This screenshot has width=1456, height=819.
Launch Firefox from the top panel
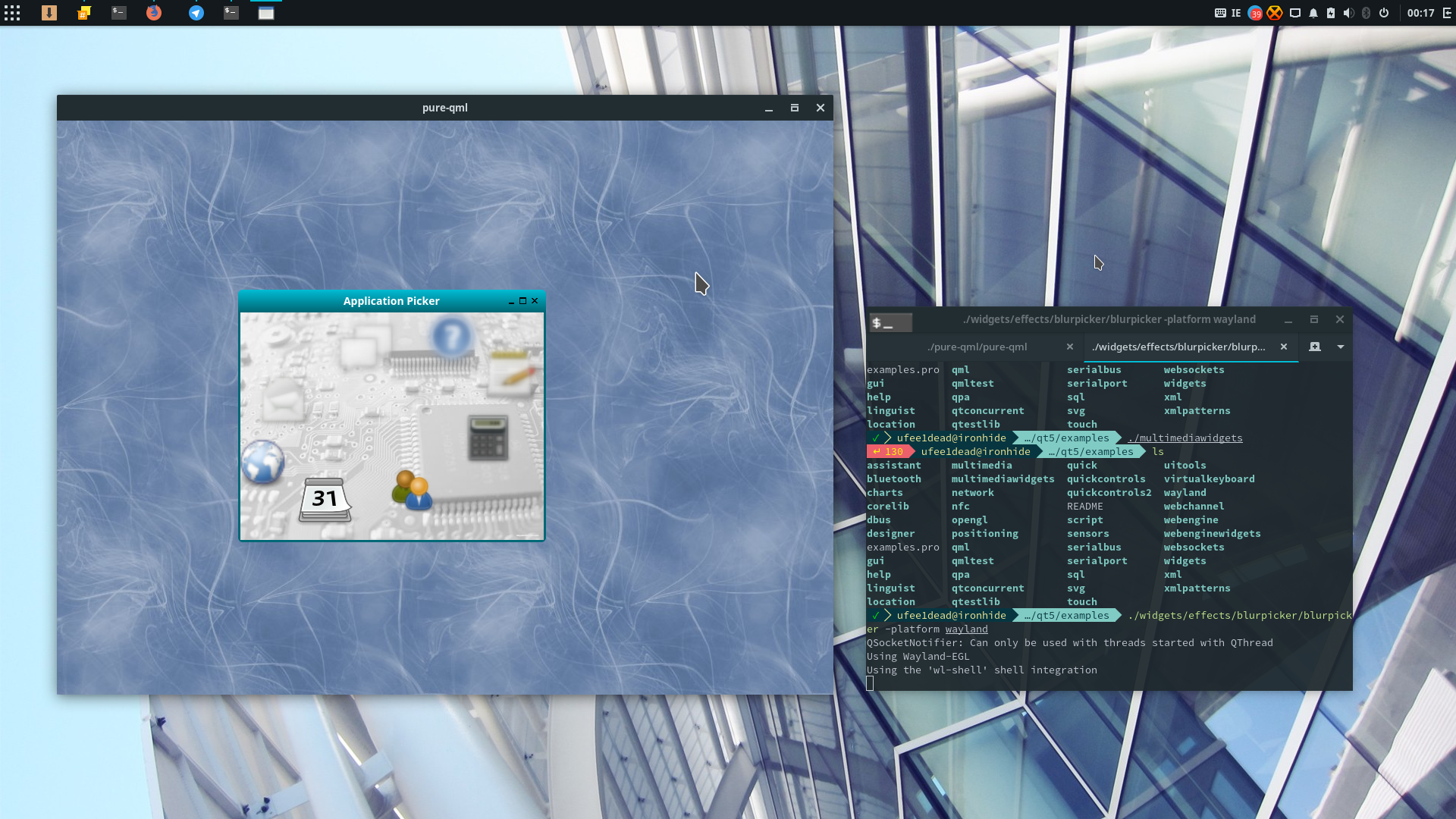point(154,13)
